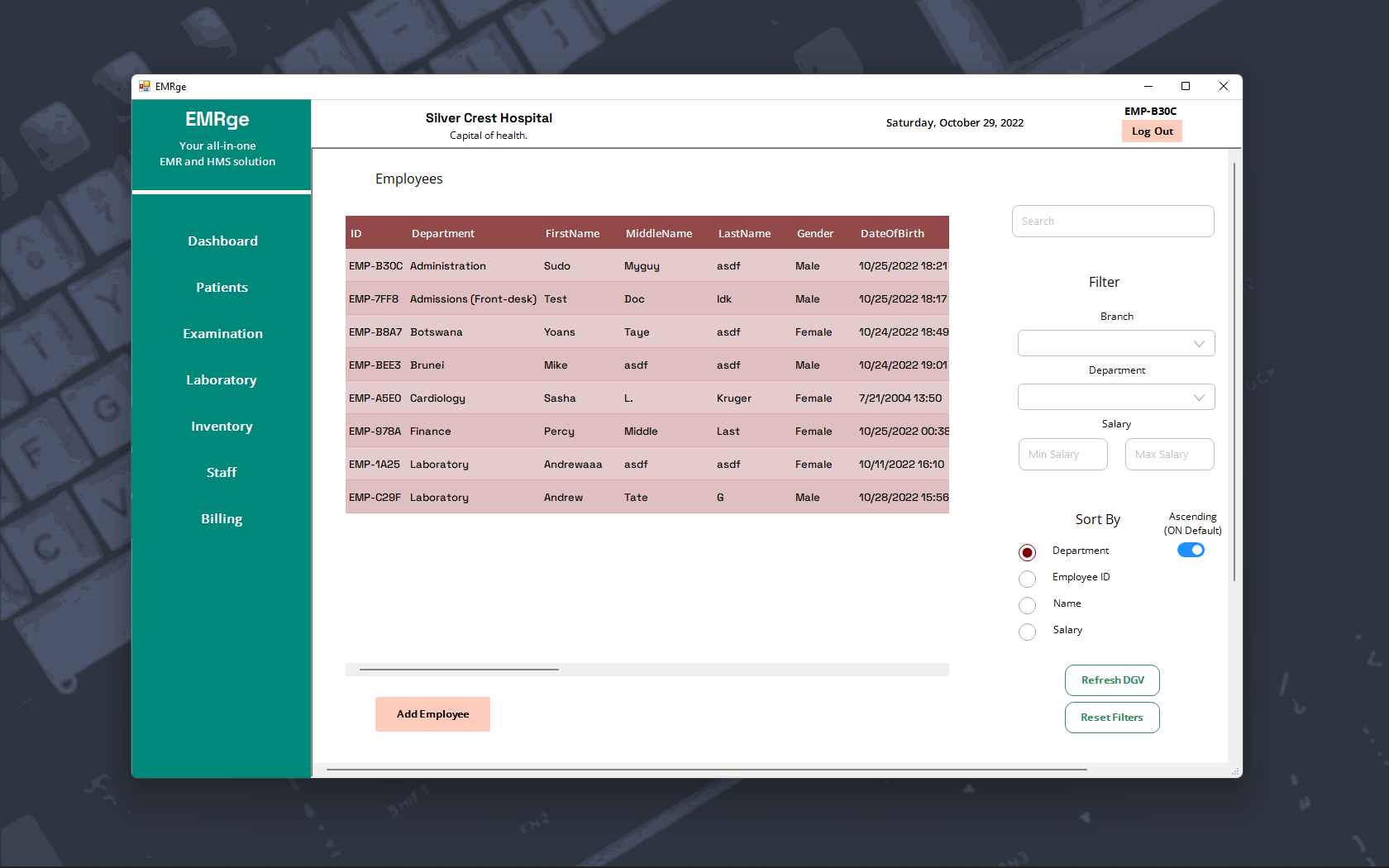
Task: Focus the Min Salary input
Action: click(1062, 454)
